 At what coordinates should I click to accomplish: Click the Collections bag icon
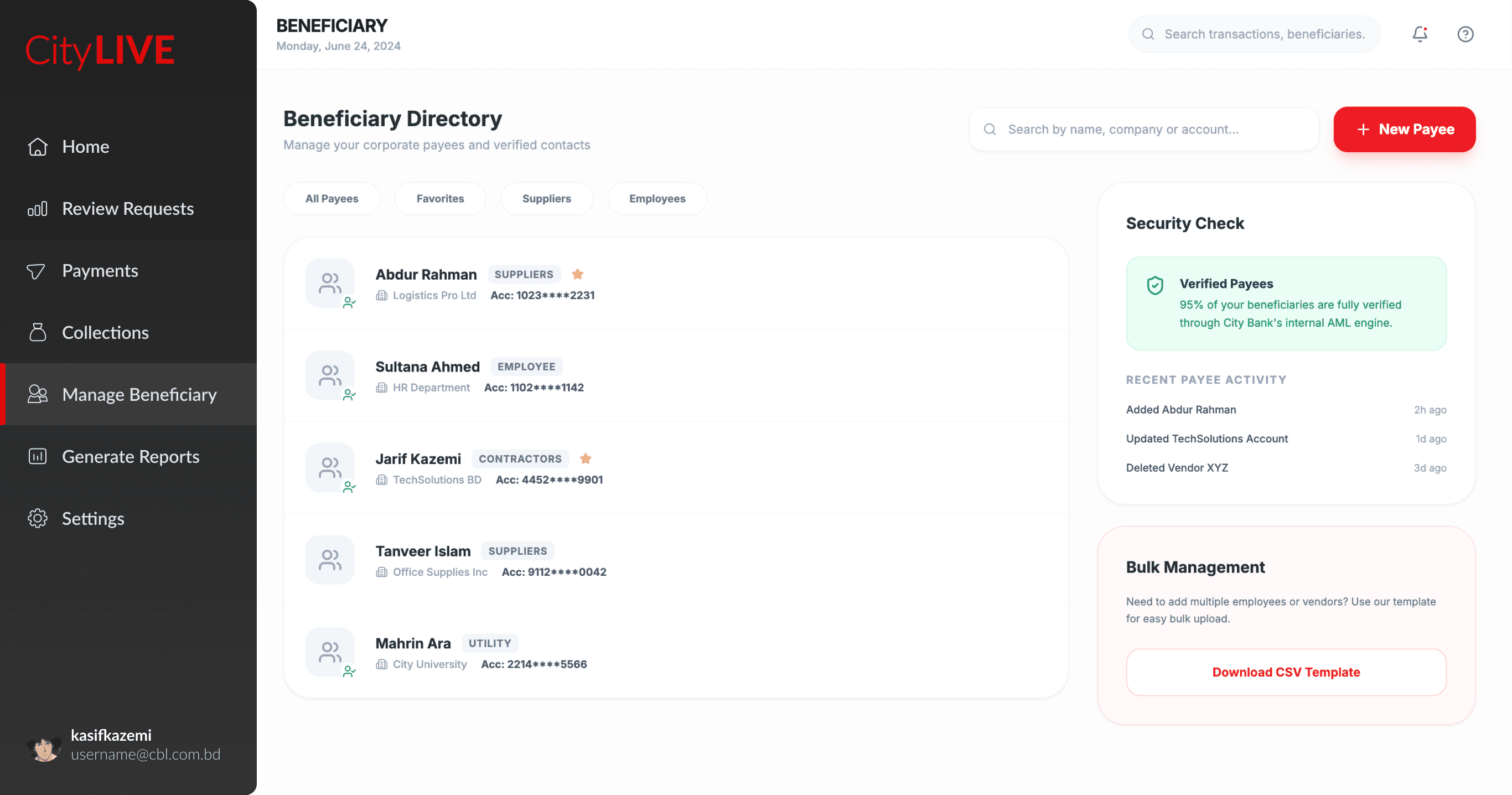pos(38,332)
